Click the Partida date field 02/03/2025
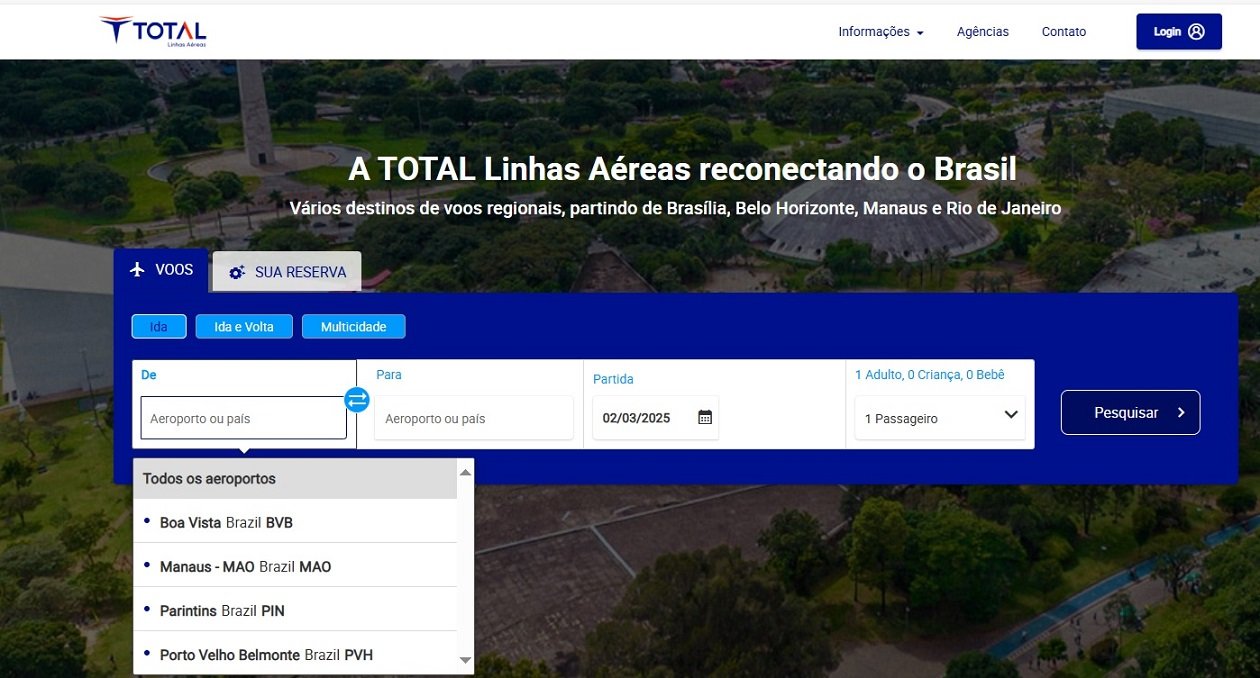Screen dimensions: 1260x678 pyautogui.click(x=655, y=418)
